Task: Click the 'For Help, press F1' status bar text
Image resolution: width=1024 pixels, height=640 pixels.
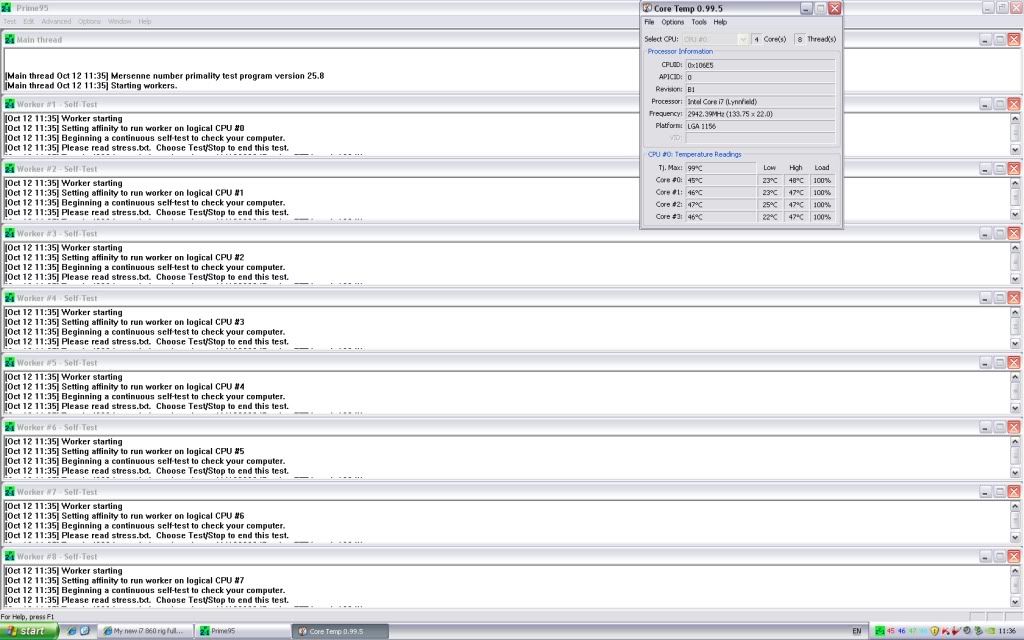Action: pos(27,616)
